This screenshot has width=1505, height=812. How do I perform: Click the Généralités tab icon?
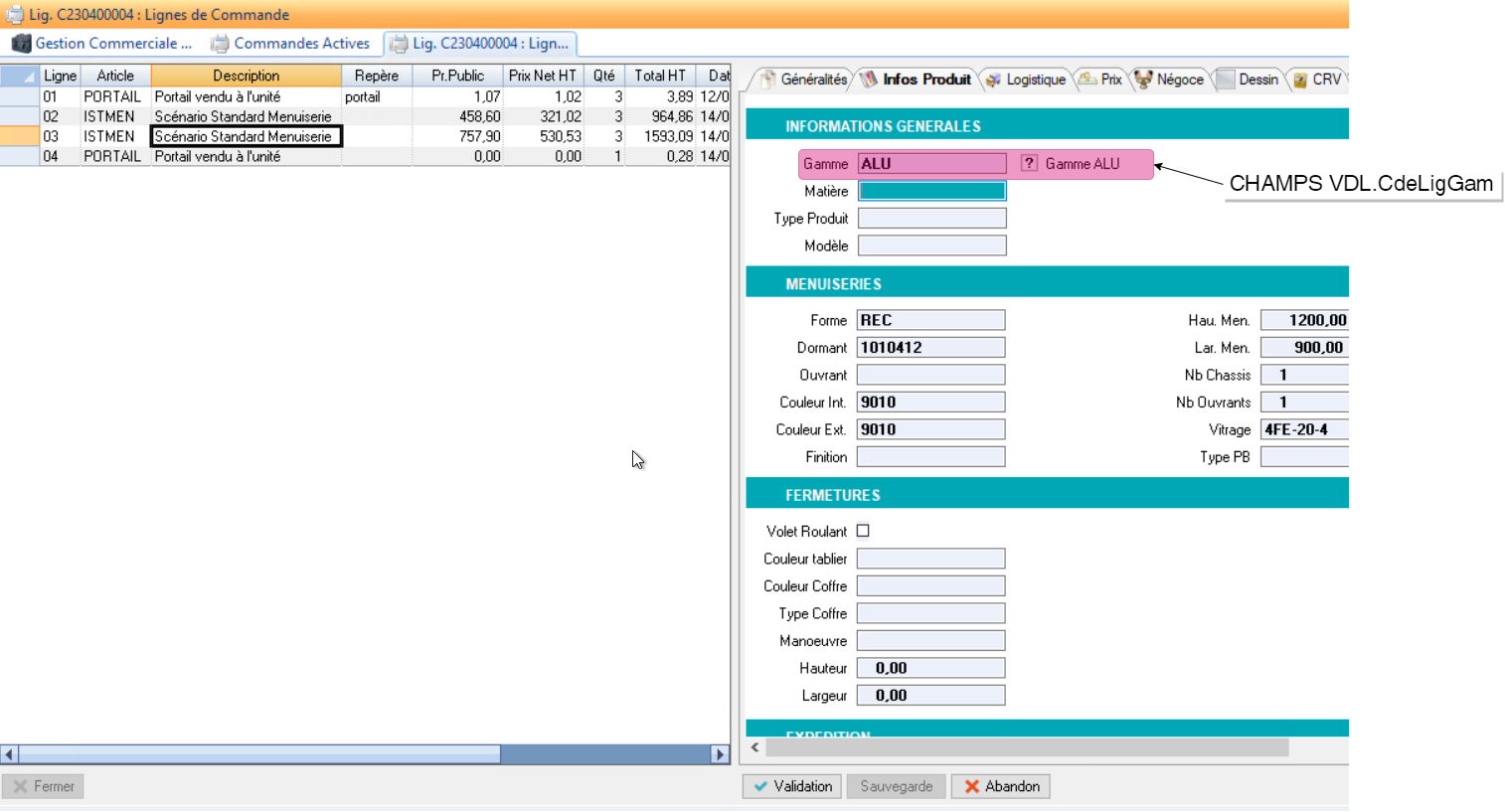767,80
